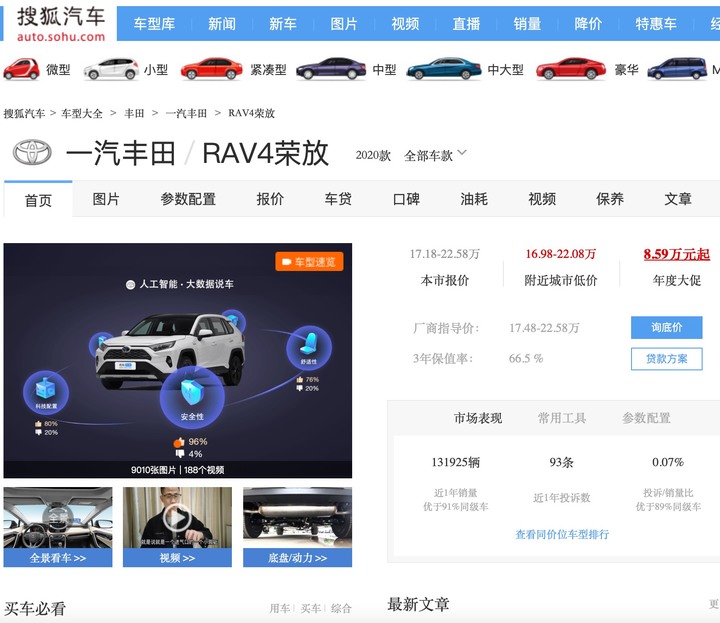The image size is (720, 623).
Task: Open 新车 in top navigation
Action: click(x=282, y=24)
